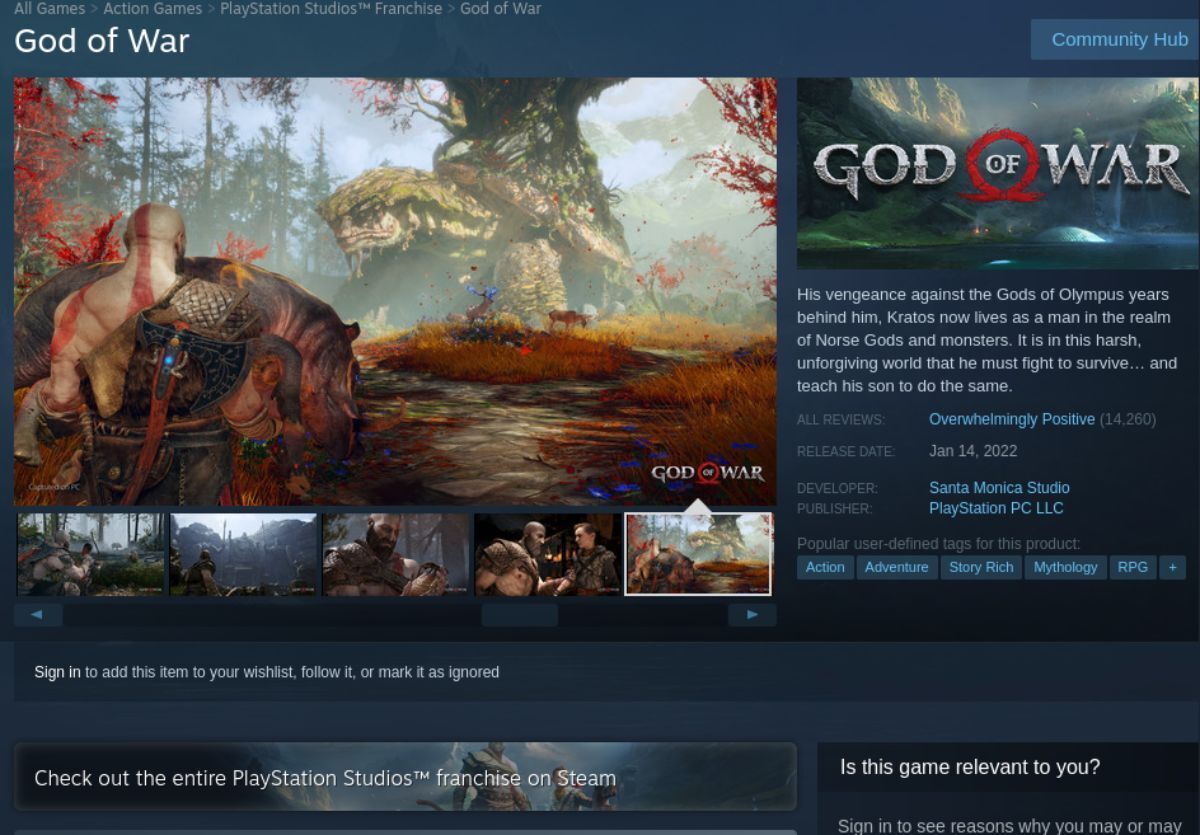The image size is (1200, 835).
Task: Click Sign in to add to wishlist
Action: pyautogui.click(x=59, y=672)
